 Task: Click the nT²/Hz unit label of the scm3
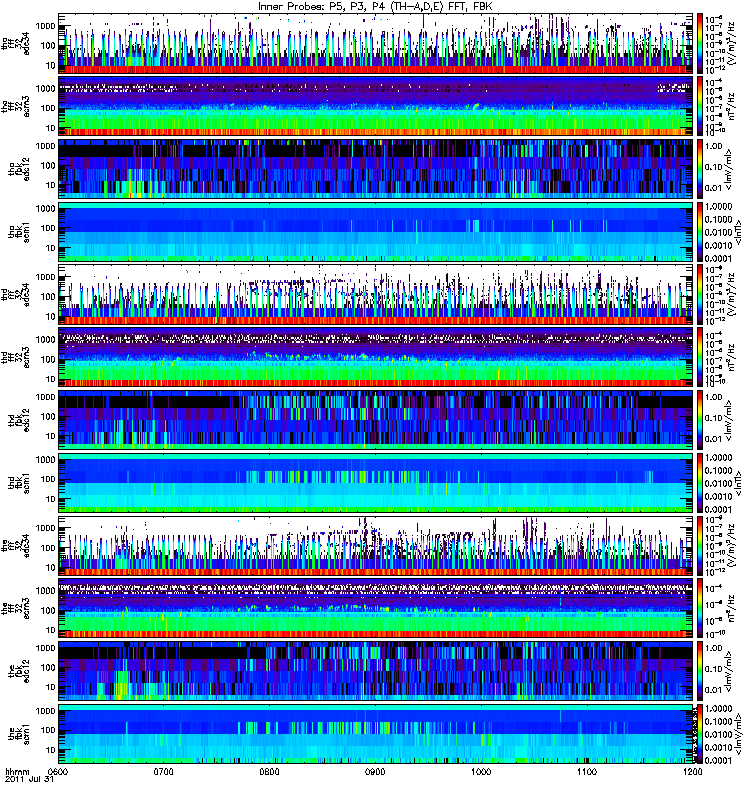[731, 608]
